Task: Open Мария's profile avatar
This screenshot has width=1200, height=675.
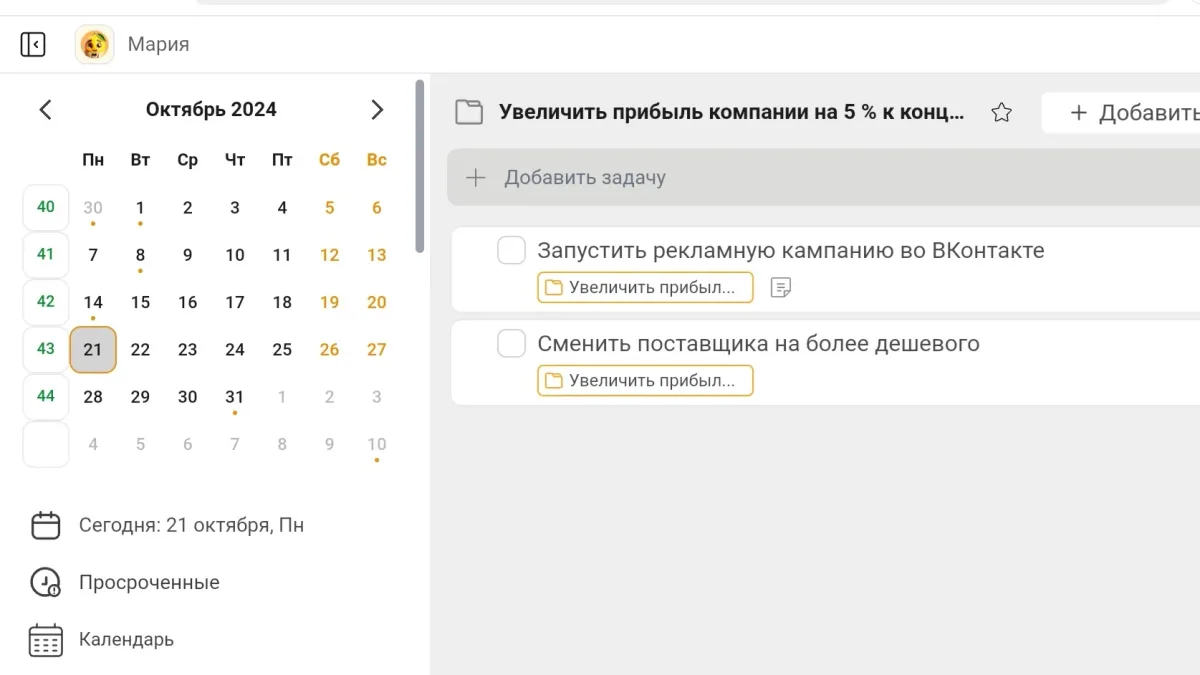Action: (95, 45)
